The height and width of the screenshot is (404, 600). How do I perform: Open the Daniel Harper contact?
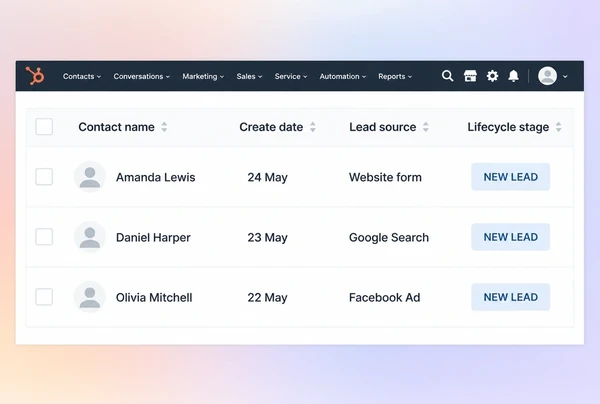point(153,237)
